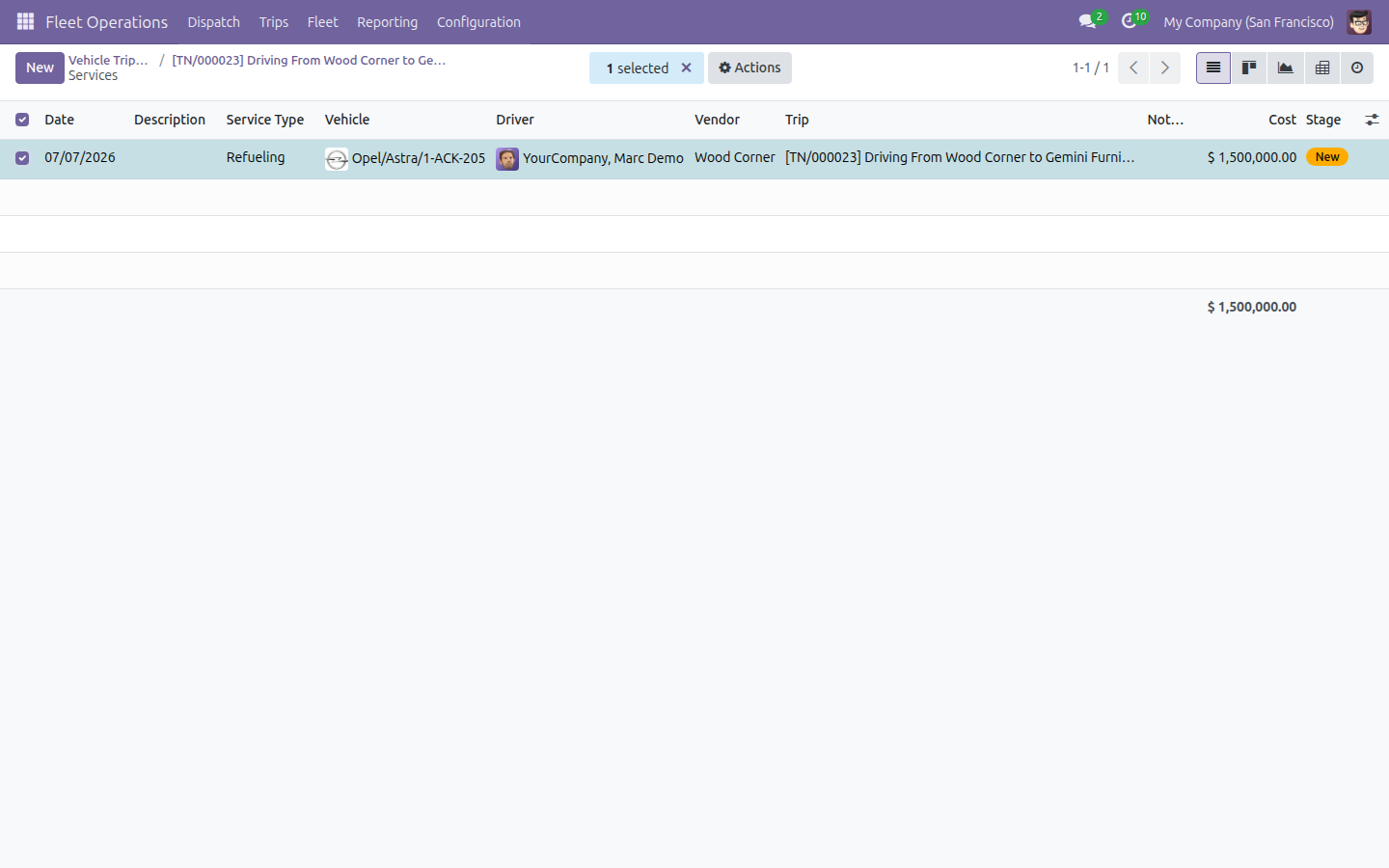Switch to graph view
This screenshot has height=868, width=1389.
click(x=1286, y=68)
